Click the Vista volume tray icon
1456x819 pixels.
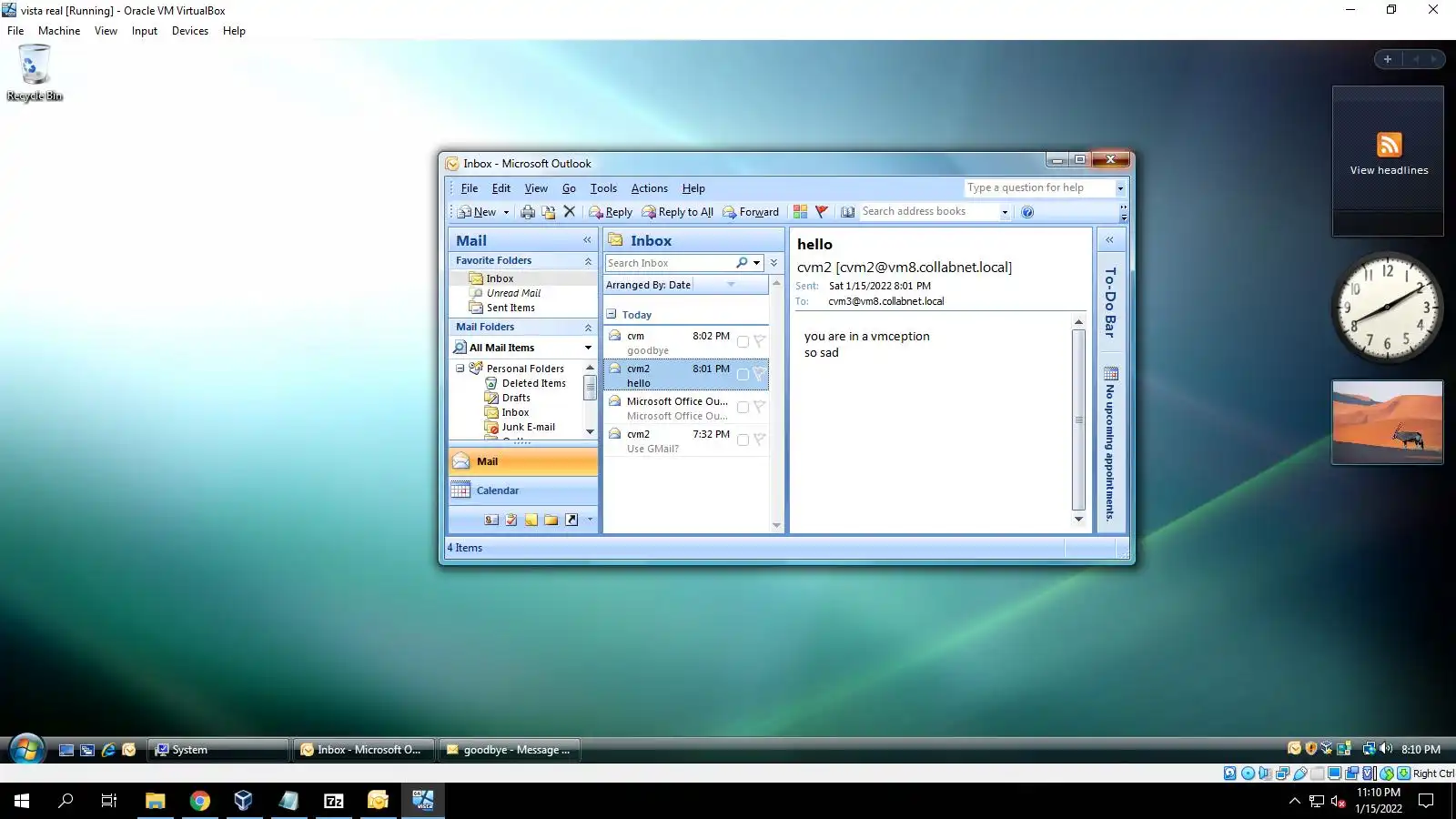click(1386, 749)
